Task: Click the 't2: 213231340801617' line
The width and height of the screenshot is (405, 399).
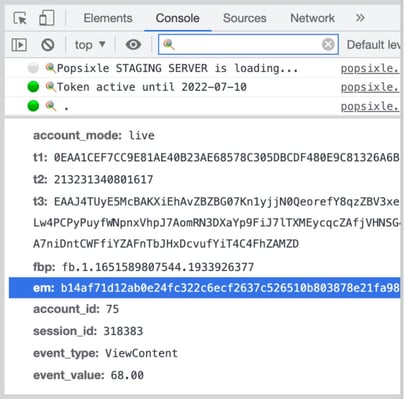Action: (x=93, y=180)
